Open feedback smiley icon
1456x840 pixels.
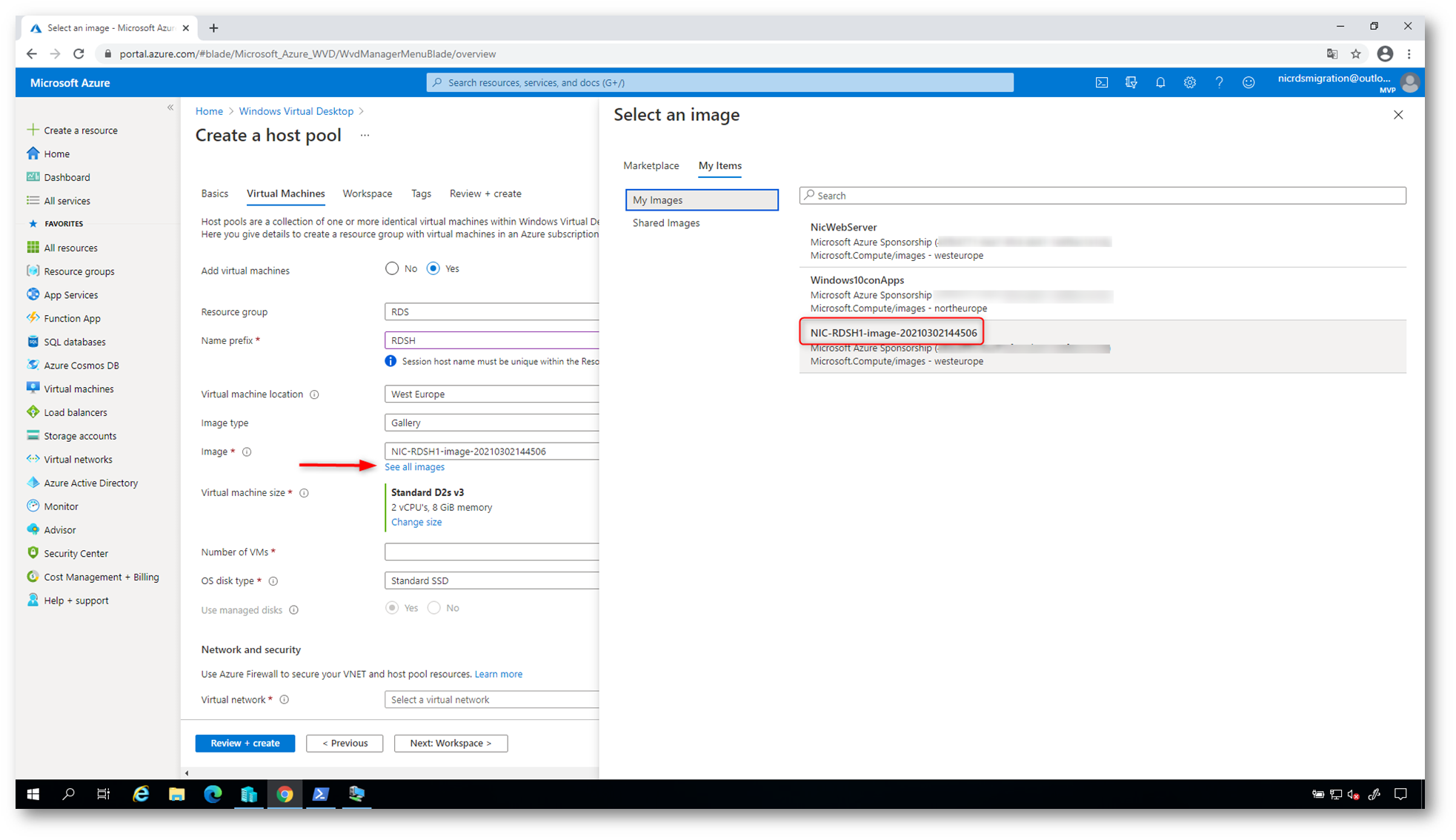[1249, 82]
